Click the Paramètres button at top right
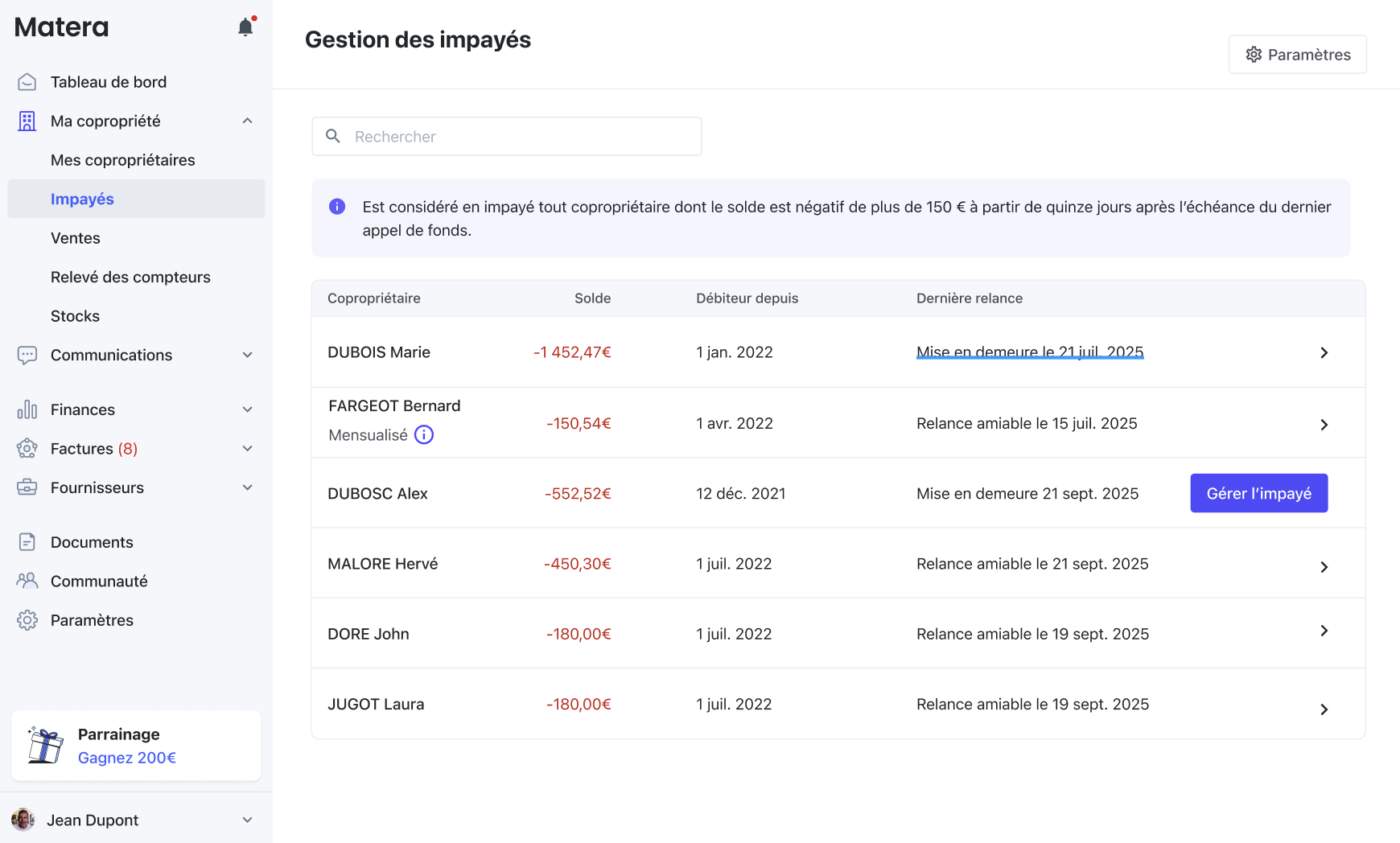 [x=1297, y=55]
